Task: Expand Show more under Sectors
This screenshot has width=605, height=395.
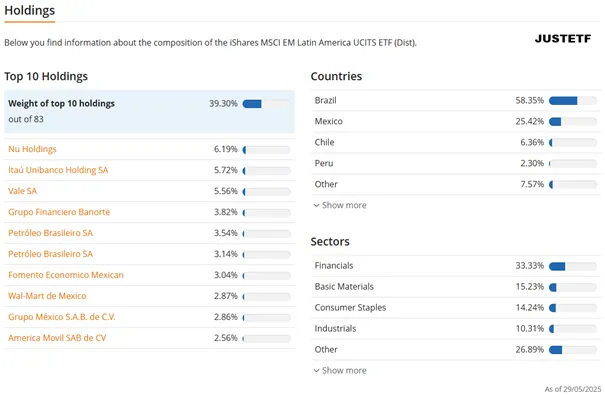Action: [340, 370]
